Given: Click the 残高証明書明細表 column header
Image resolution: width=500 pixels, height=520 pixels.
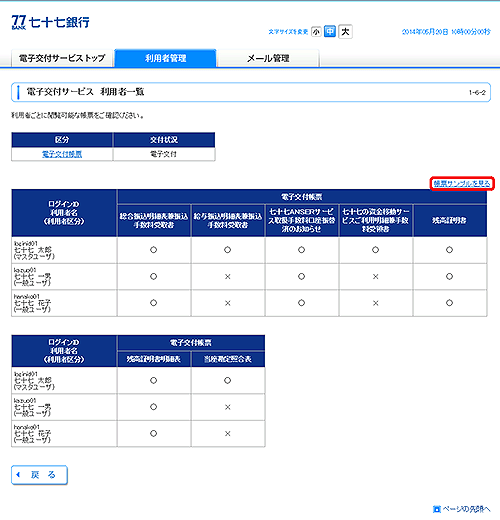Looking at the screenshot, I should pyautogui.click(x=154, y=359).
